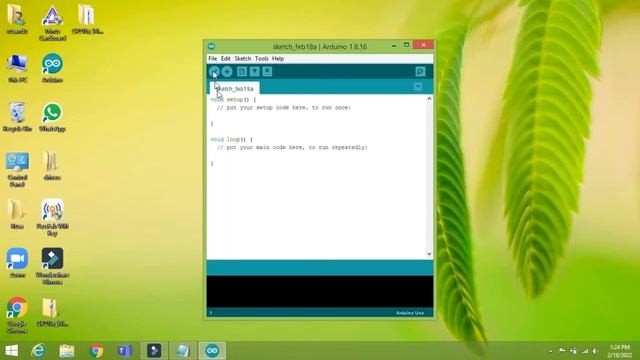Create a new sketch with the New toolbar icon

[x=242, y=72]
